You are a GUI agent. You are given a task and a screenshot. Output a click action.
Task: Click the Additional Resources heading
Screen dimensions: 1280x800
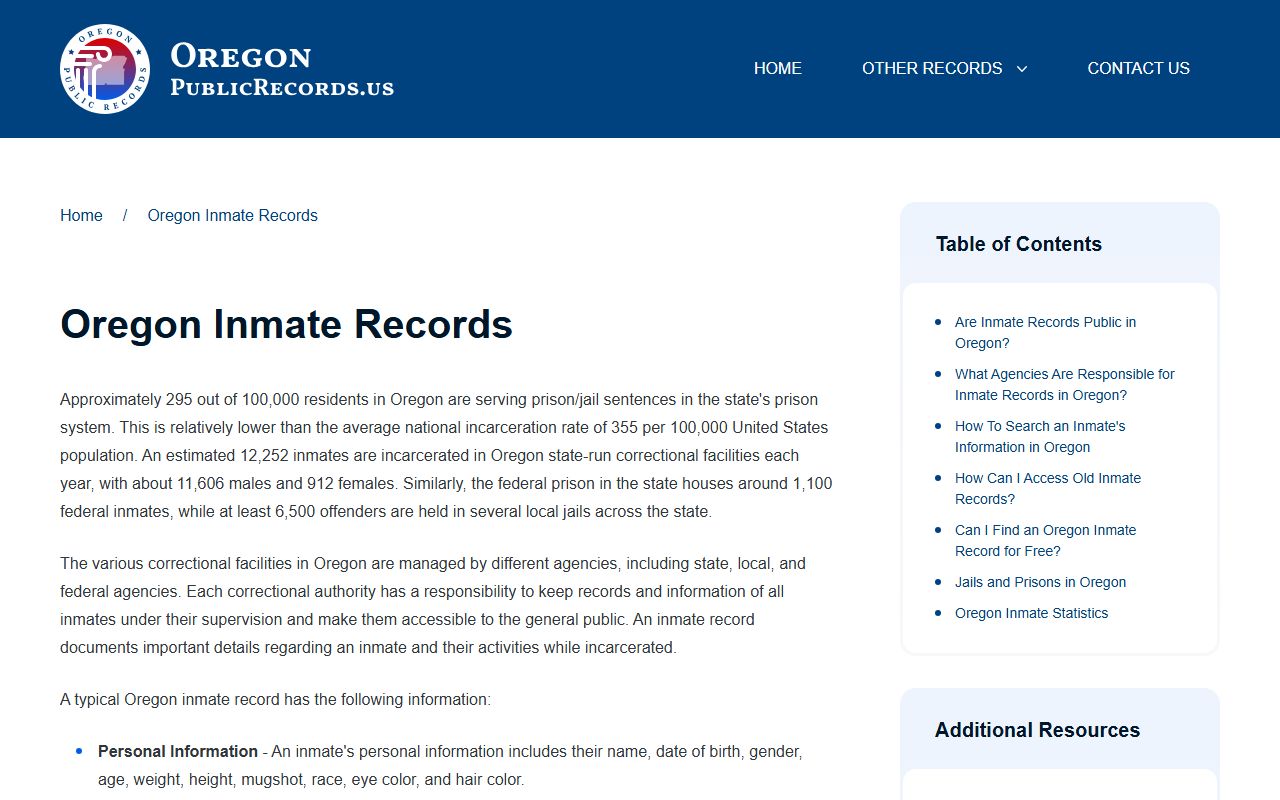1037,730
